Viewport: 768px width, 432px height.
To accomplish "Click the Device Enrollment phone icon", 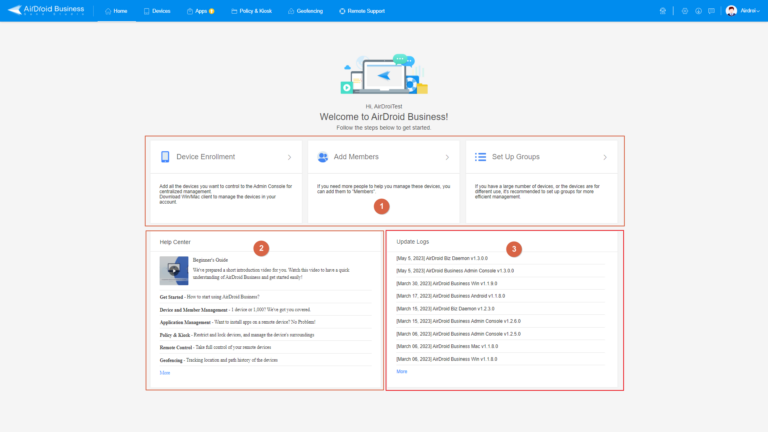I will tap(165, 157).
